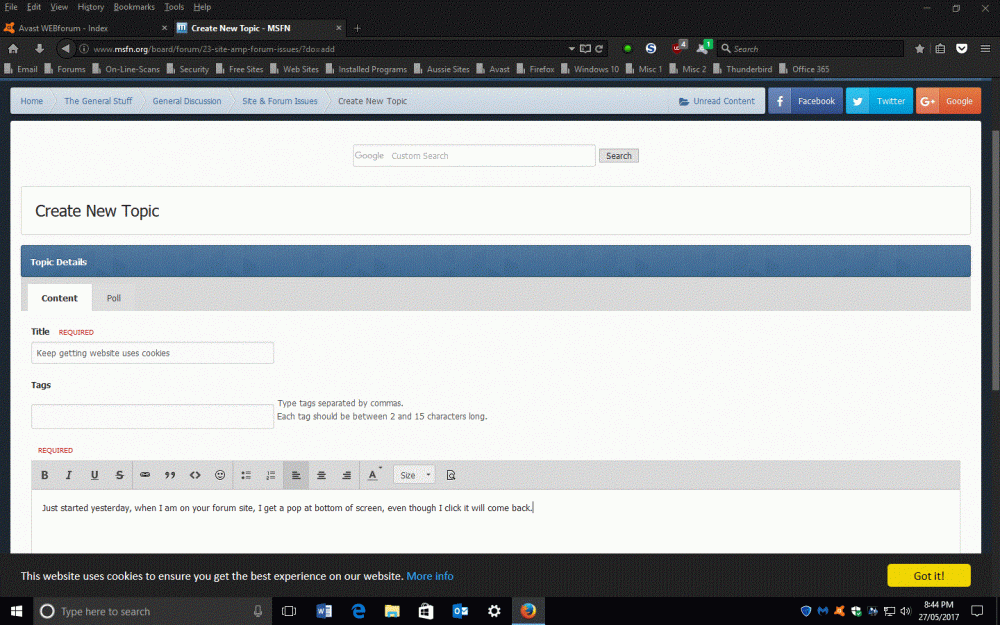The width and height of the screenshot is (1000, 625).
Task: Enable left text alignment
Action: [296, 475]
